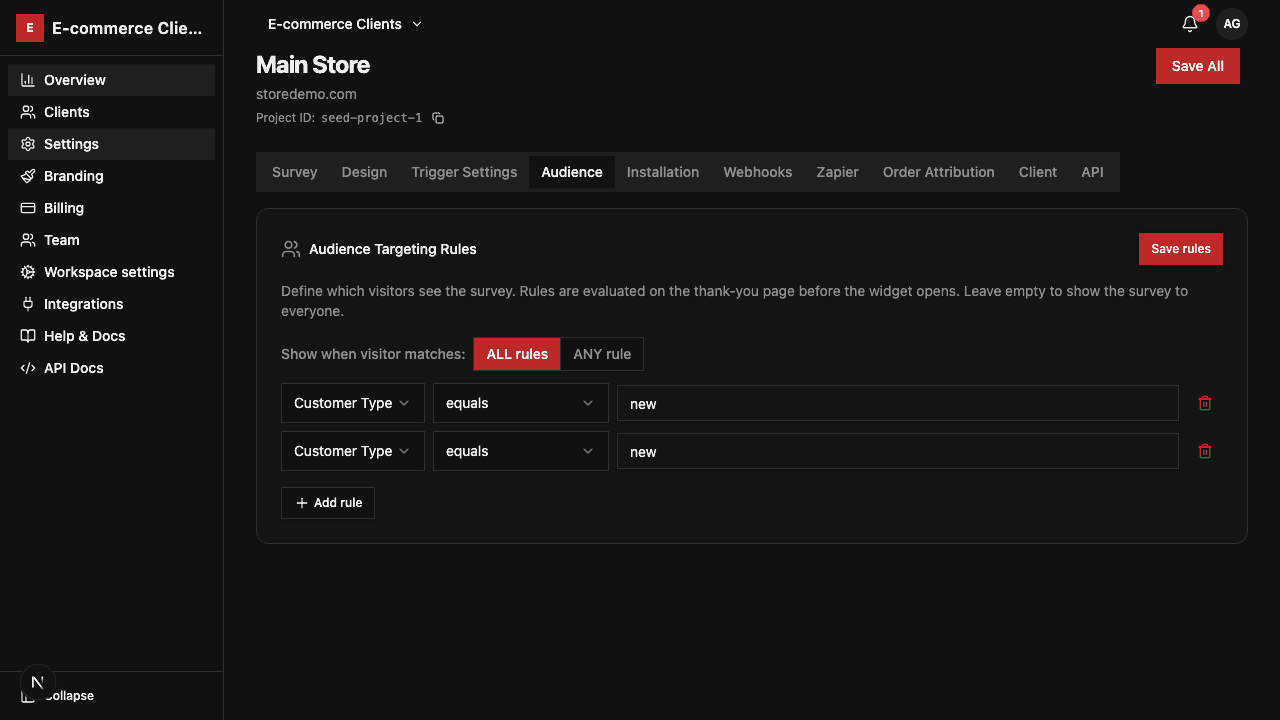Image resolution: width=1280 pixels, height=720 pixels.
Task: Open first rule's equals operator dropdown
Action: [521, 403]
